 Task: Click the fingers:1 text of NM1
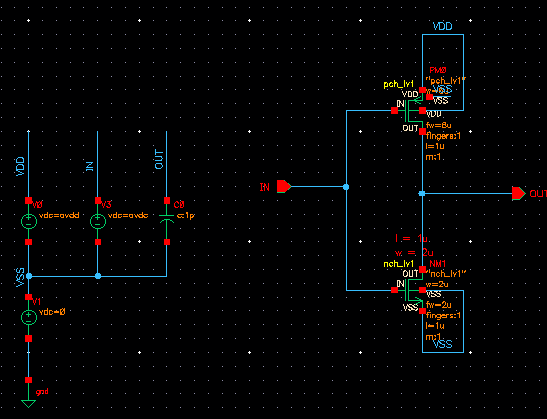pos(443,315)
